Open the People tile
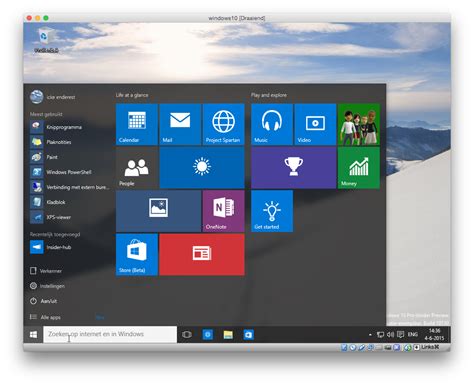This screenshot has width=474, height=385. (137, 168)
